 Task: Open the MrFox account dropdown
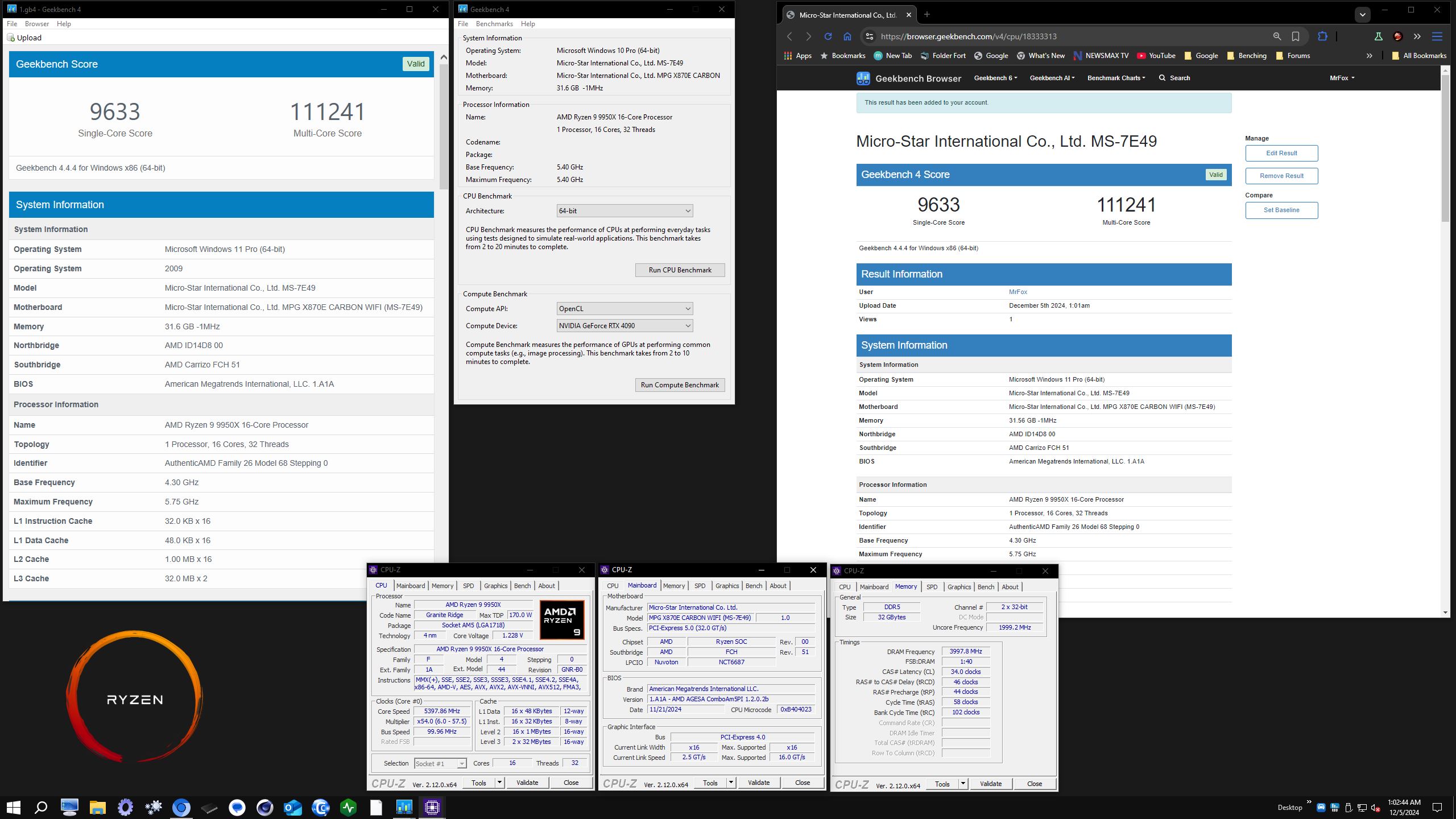(1342, 78)
